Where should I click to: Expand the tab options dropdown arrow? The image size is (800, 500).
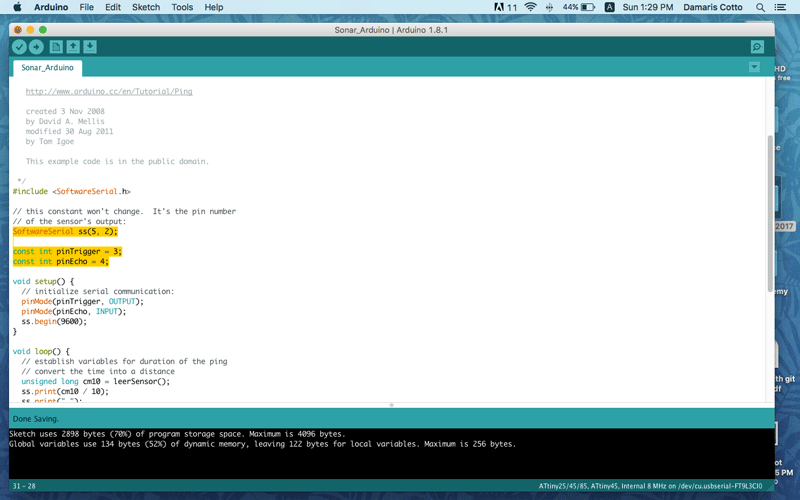click(754, 67)
